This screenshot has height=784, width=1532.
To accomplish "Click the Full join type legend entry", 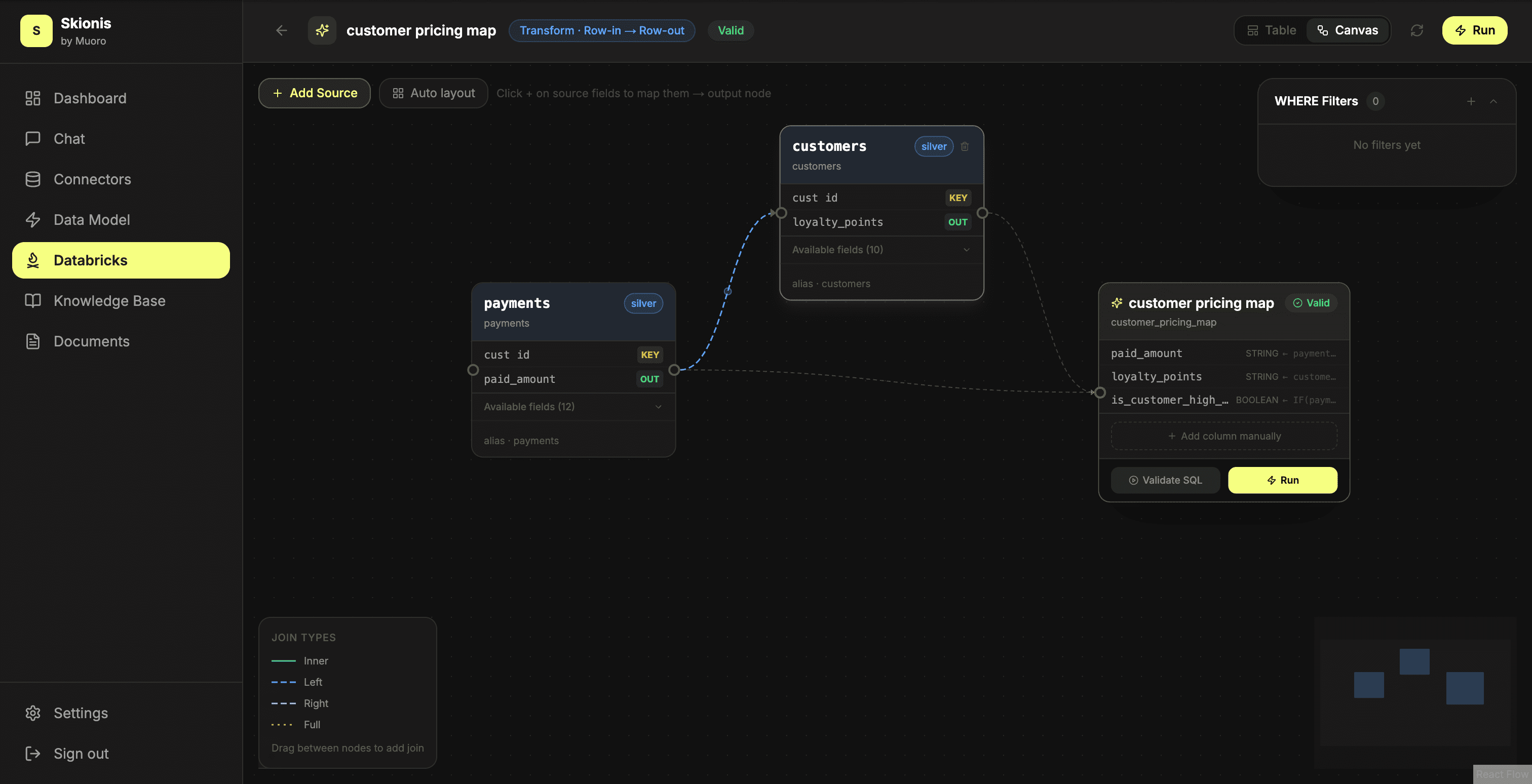I will tap(295, 725).
